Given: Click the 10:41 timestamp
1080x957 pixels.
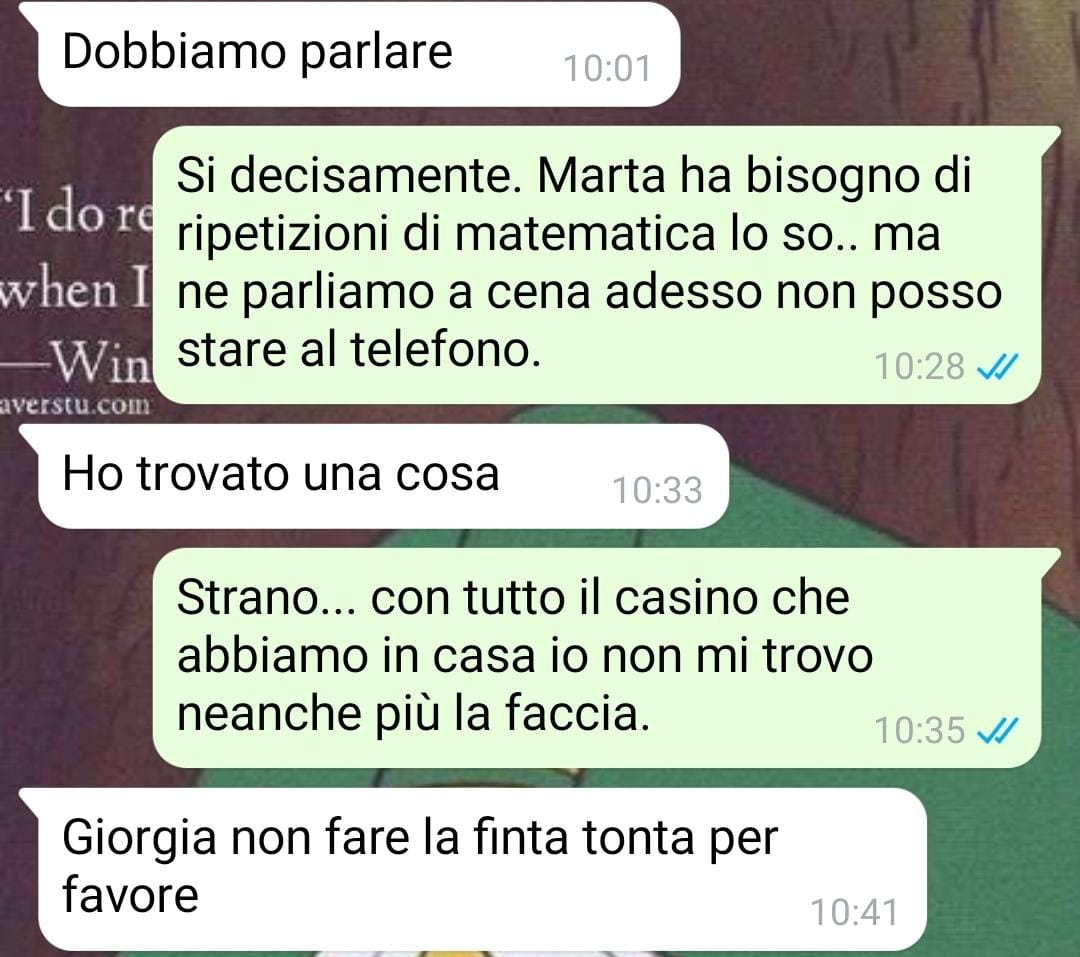Looking at the screenshot, I should click(x=854, y=913).
